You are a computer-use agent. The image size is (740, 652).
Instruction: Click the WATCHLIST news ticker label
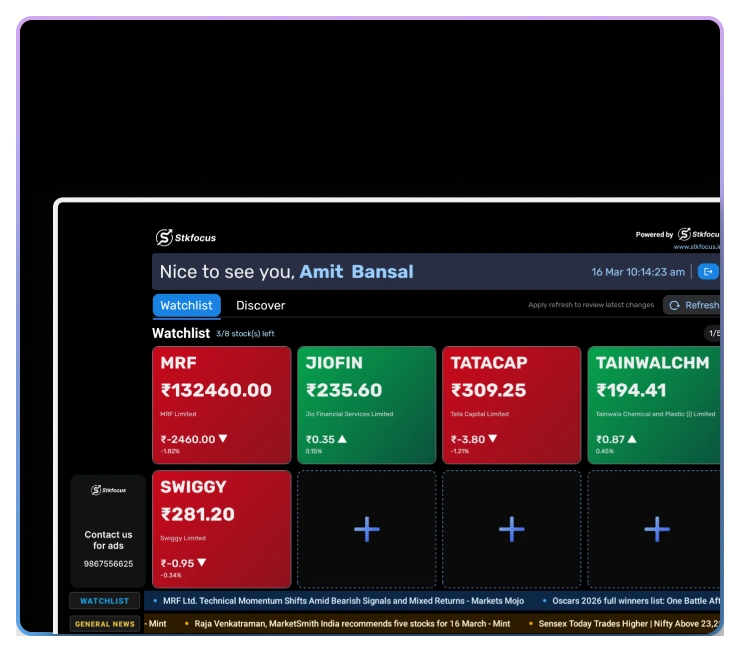coord(105,601)
